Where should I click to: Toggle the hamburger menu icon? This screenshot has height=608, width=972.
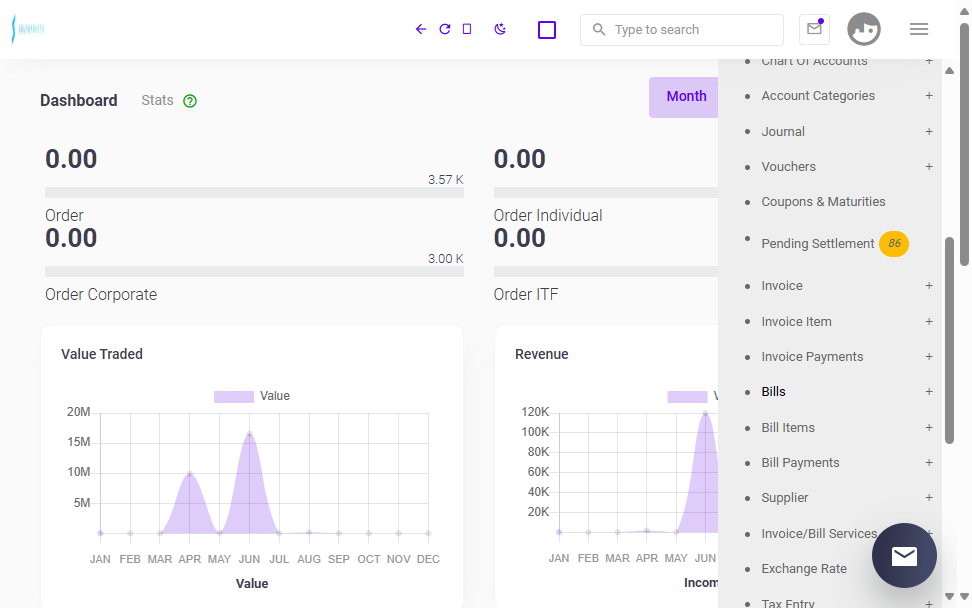919,29
